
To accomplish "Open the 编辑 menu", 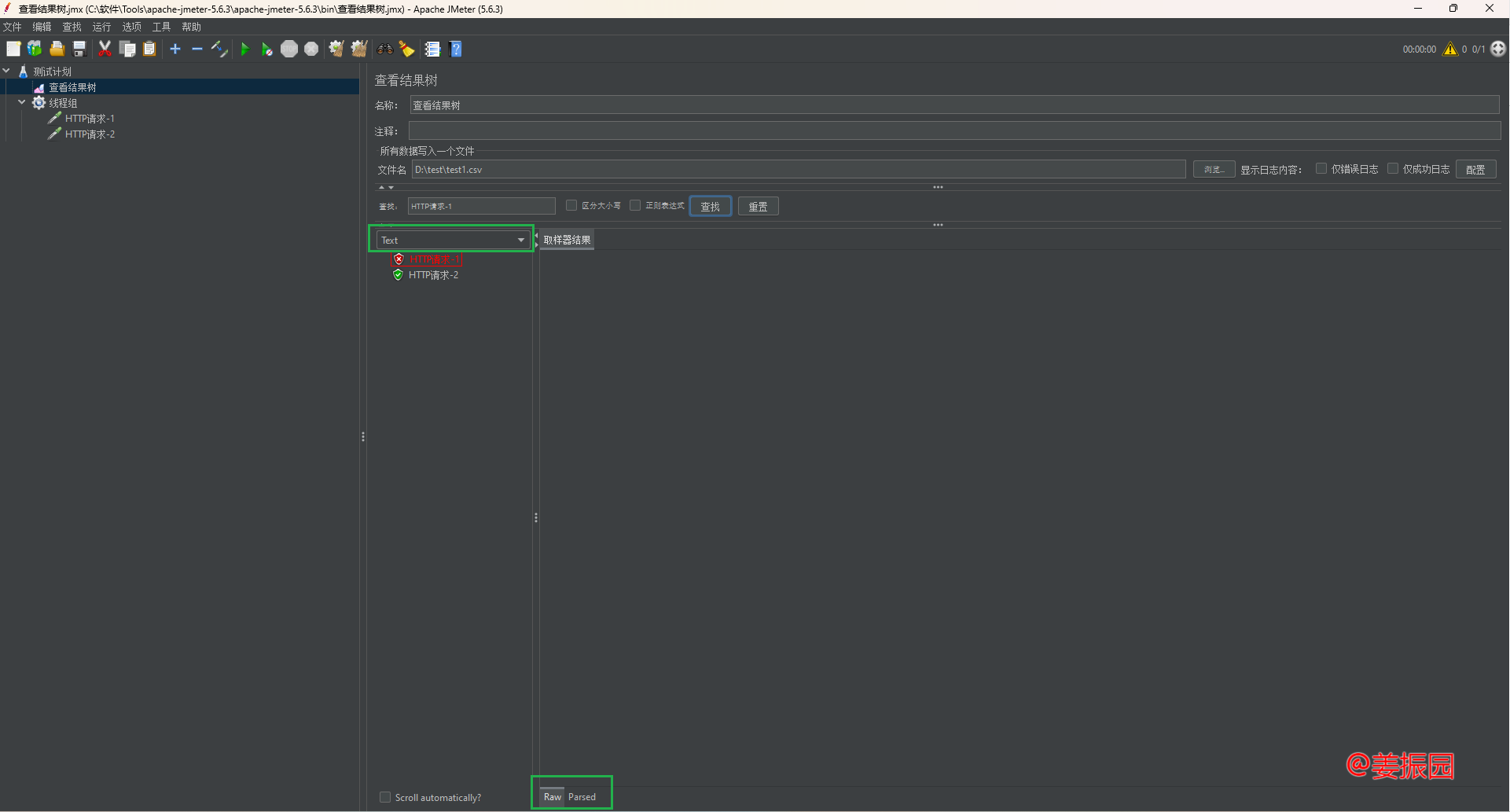I will (42, 27).
